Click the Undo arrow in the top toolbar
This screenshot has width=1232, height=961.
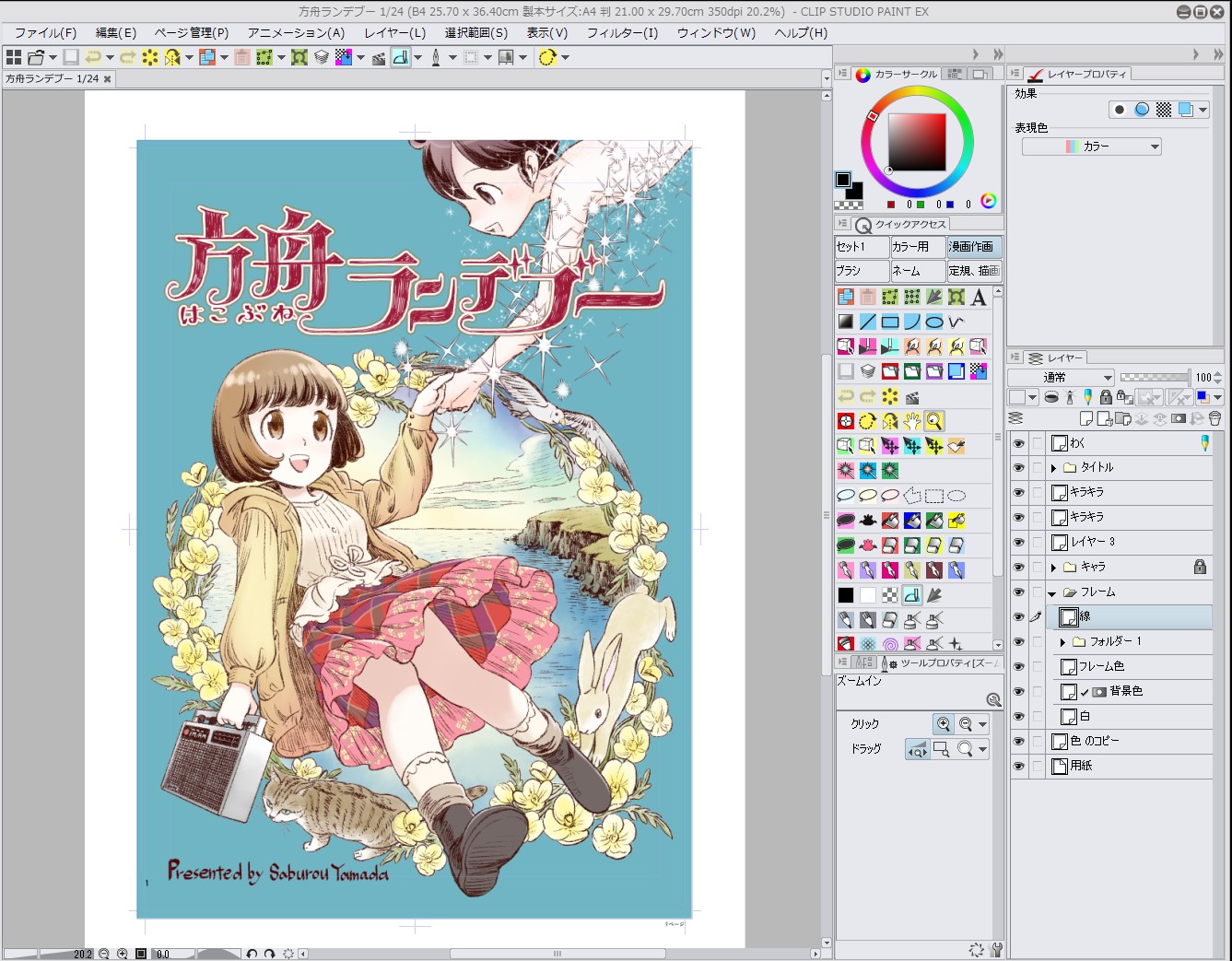point(93,57)
